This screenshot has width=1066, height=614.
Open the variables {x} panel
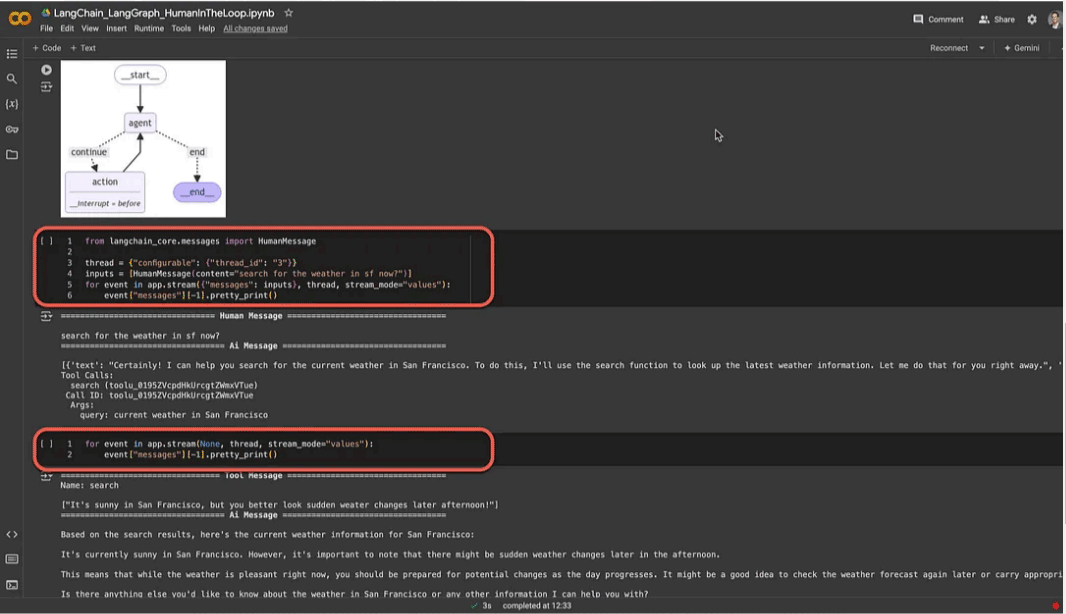click(12, 104)
